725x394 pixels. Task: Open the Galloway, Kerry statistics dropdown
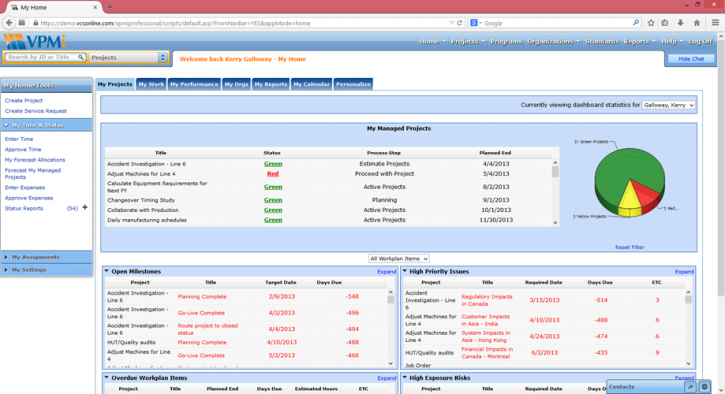669,105
